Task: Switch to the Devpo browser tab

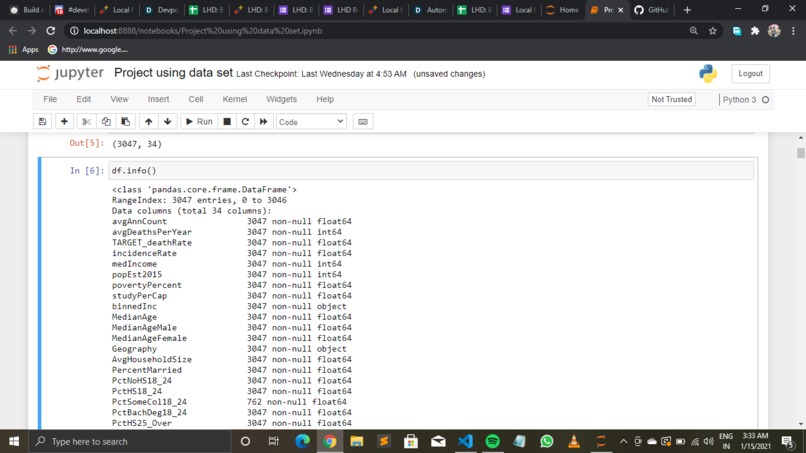Action: tap(161, 10)
